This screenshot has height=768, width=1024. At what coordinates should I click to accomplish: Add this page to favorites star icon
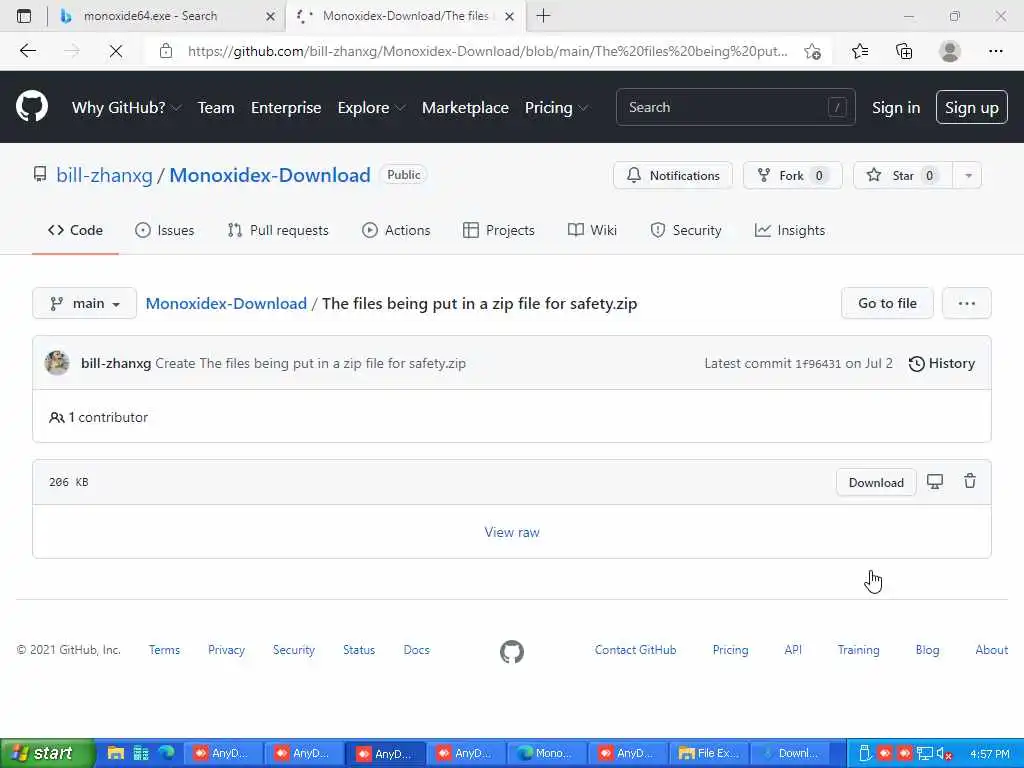click(812, 51)
